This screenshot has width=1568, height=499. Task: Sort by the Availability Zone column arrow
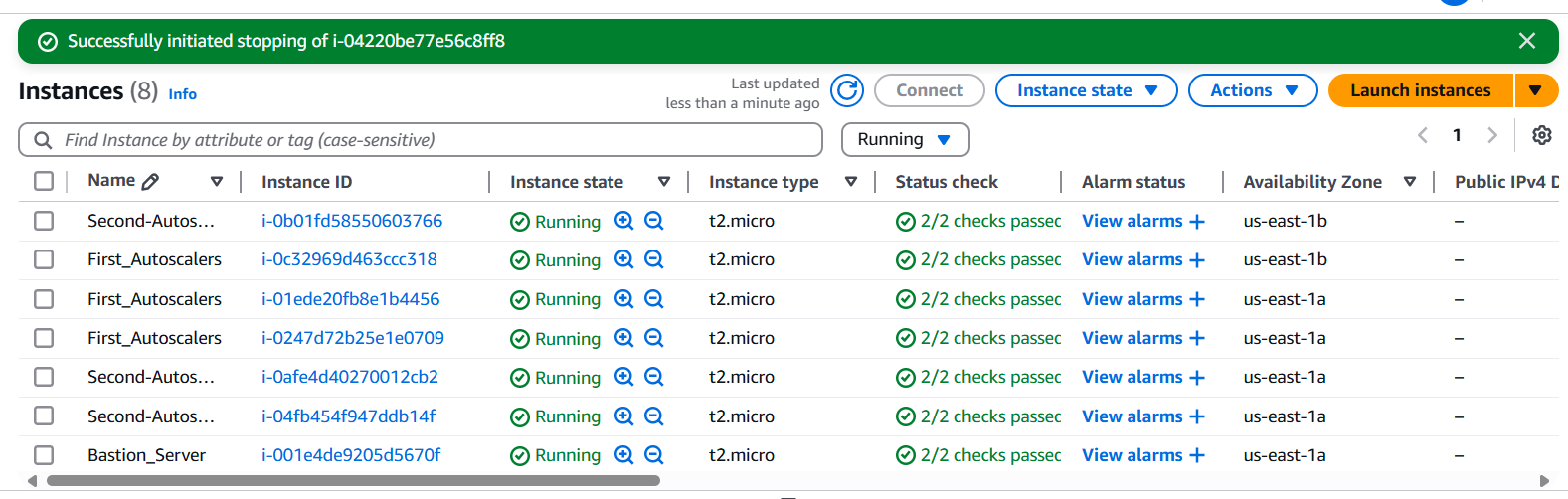point(1410,182)
